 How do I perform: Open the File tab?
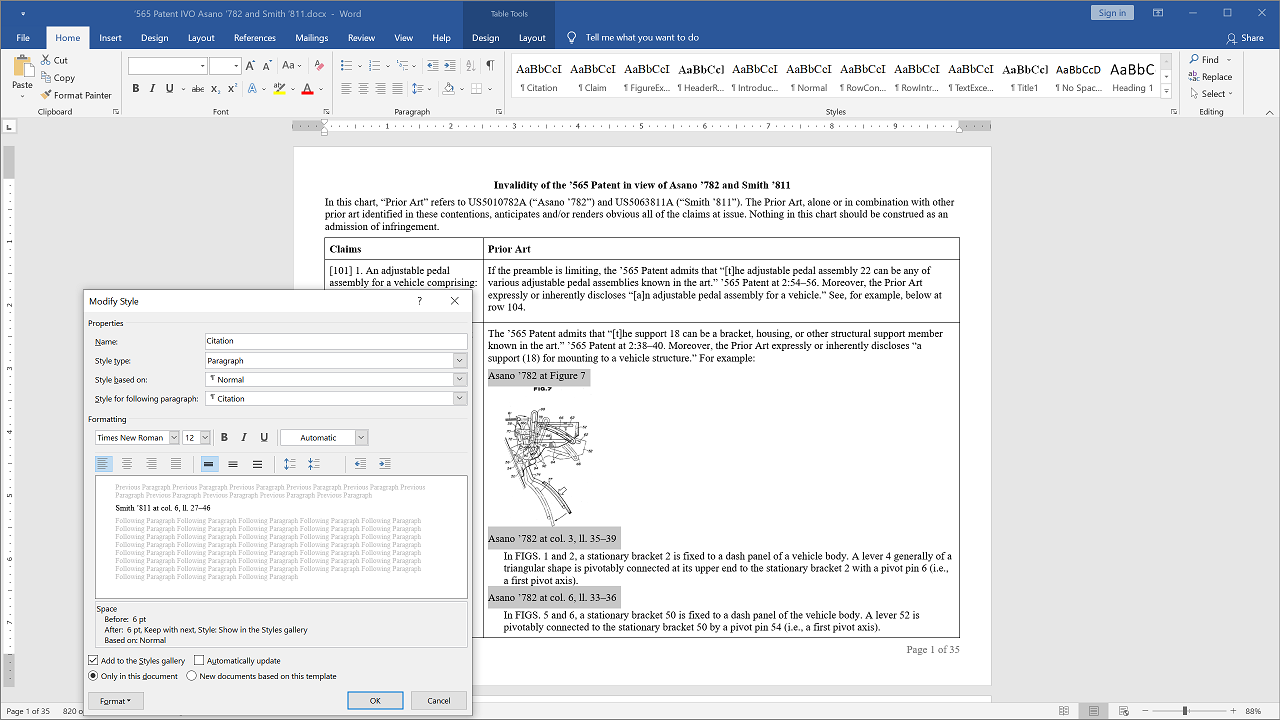pyautogui.click(x=23, y=38)
